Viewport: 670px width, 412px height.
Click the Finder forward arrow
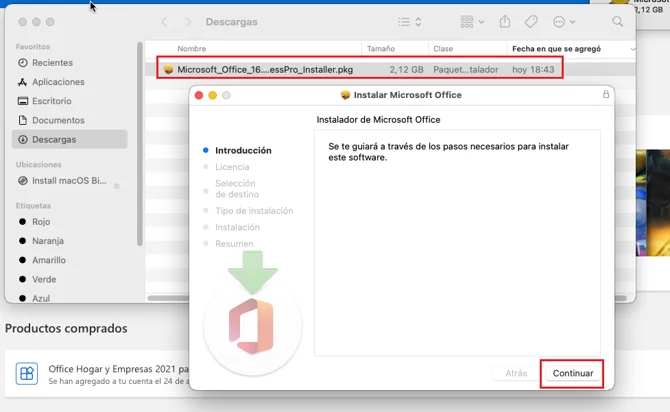click(x=187, y=21)
